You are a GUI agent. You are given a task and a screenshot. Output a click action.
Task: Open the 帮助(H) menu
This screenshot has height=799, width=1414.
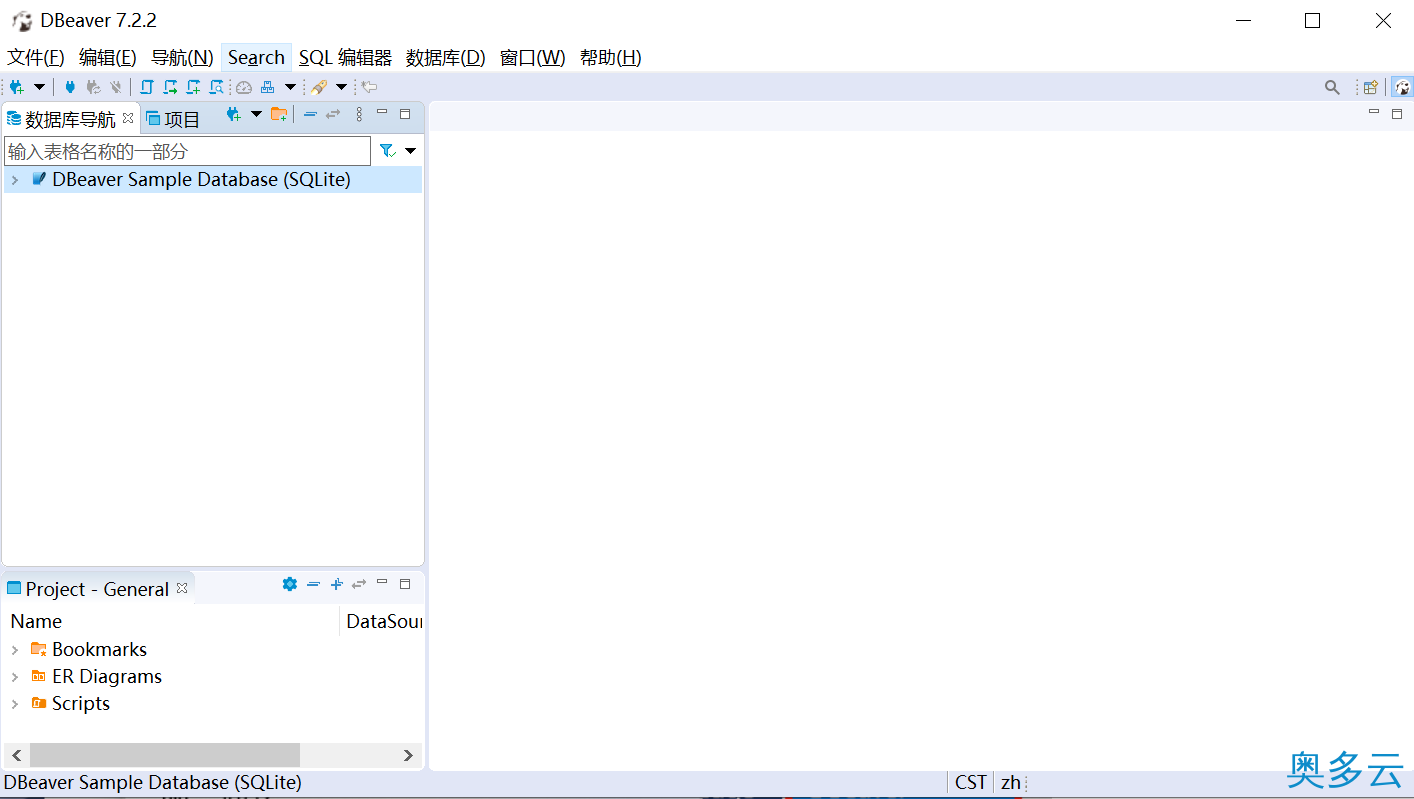point(611,58)
